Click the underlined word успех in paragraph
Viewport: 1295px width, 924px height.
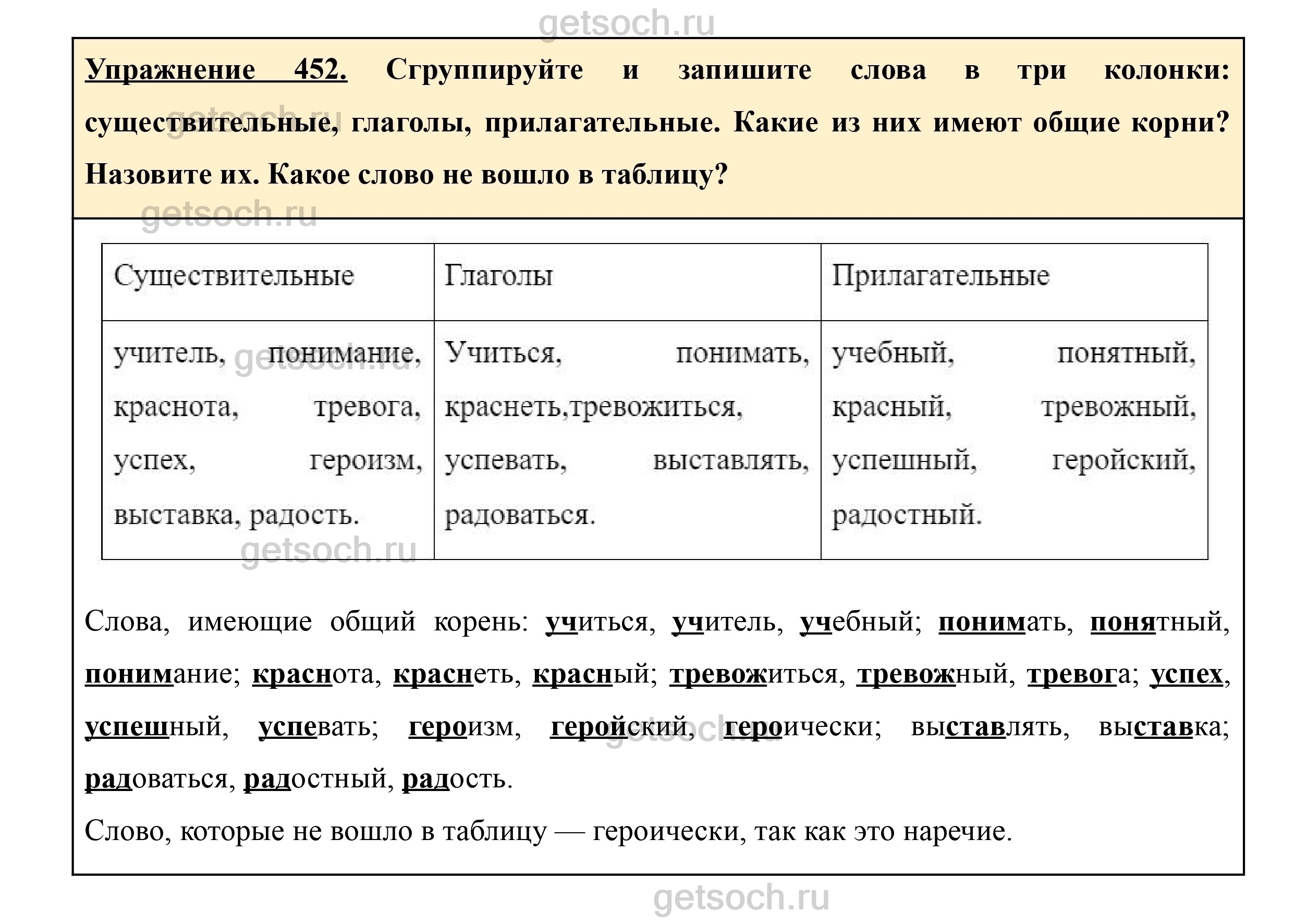1187,675
